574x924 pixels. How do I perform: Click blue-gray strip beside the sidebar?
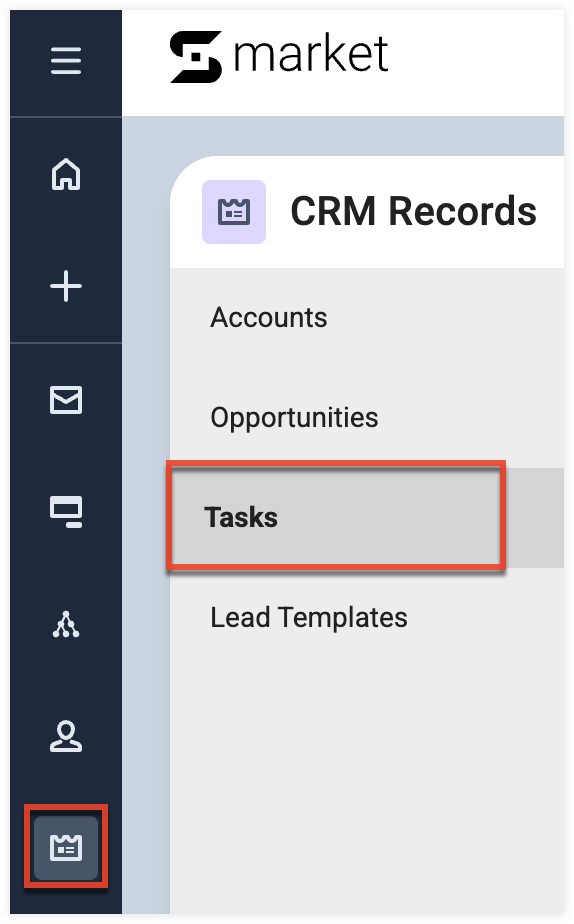click(146, 530)
